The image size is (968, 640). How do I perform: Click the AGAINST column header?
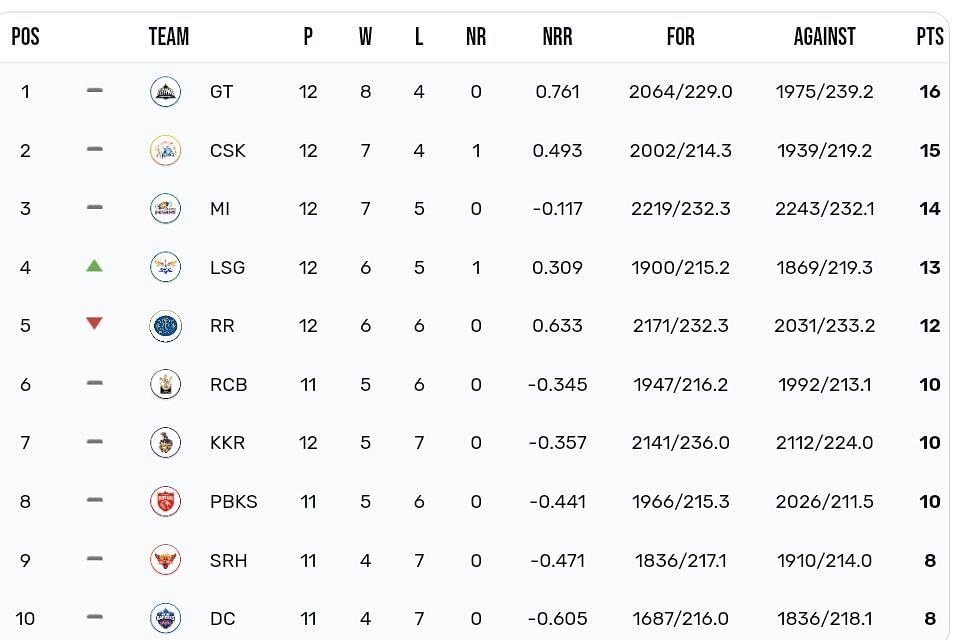click(x=824, y=36)
